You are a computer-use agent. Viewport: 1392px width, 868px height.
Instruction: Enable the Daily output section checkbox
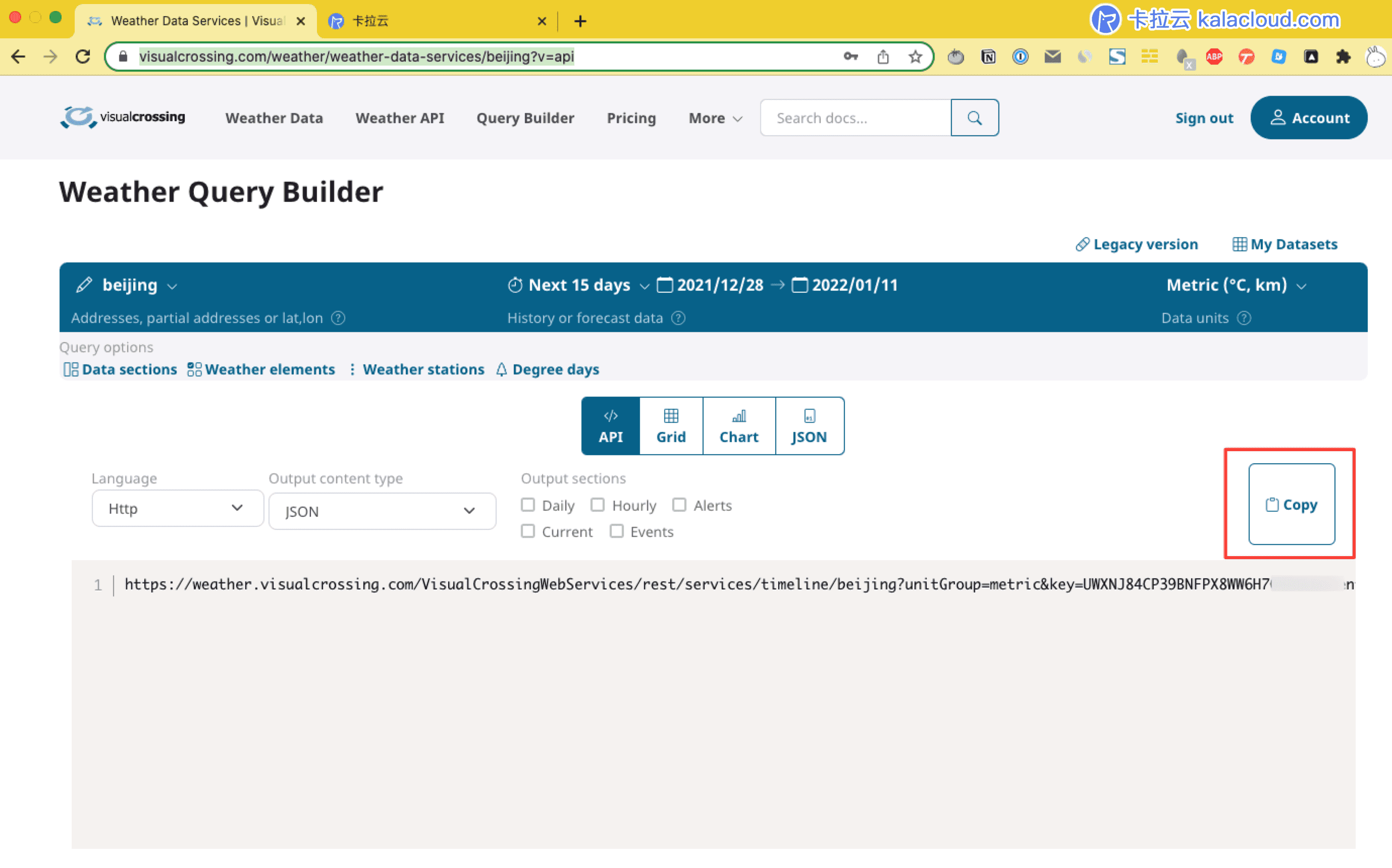527,505
